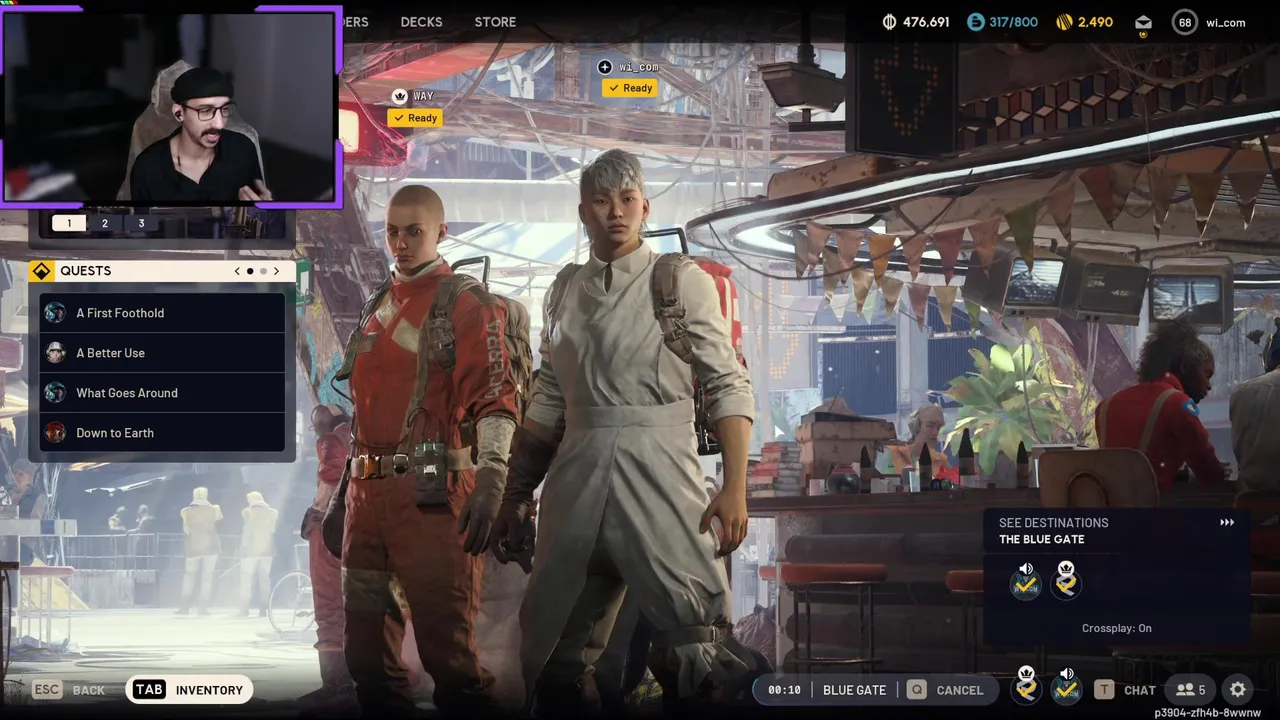Open A First Foothold quest

[x=162, y=313]
